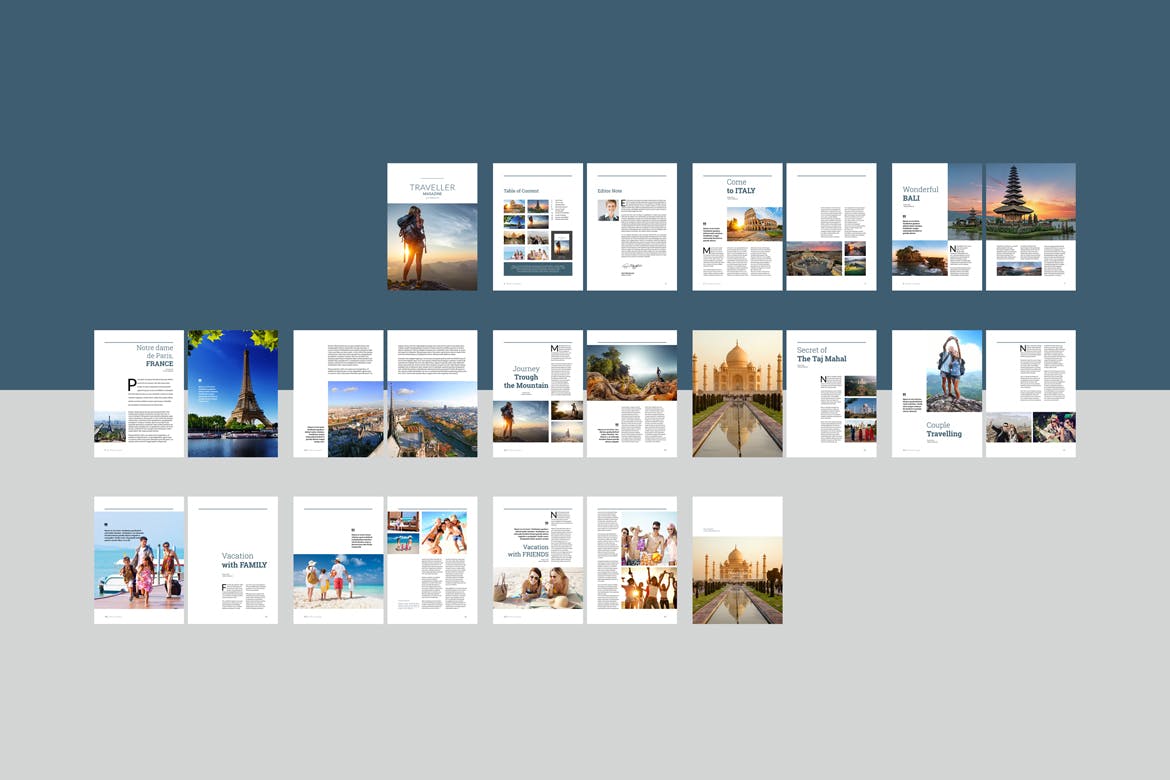Open the Notre dame de Paris FRANCE page

click(x=138, y=393)
